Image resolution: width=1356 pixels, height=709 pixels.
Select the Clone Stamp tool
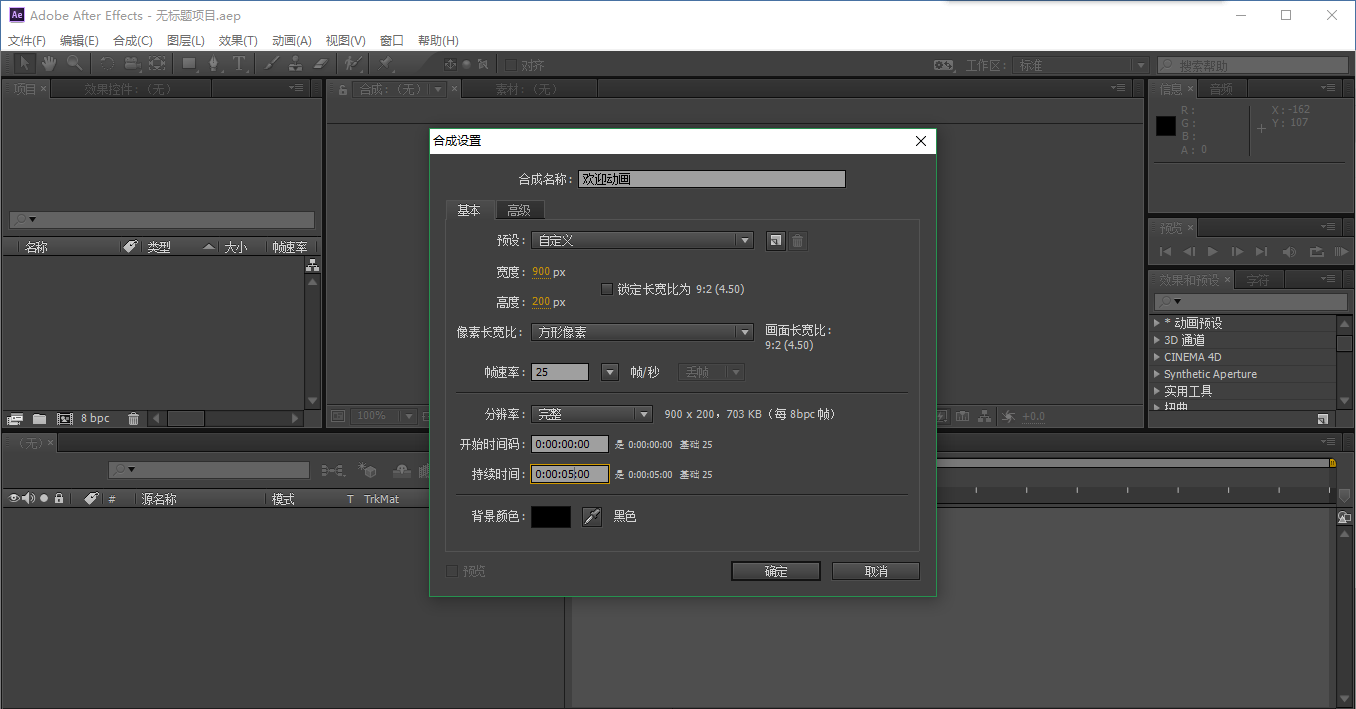coord(296,63)
